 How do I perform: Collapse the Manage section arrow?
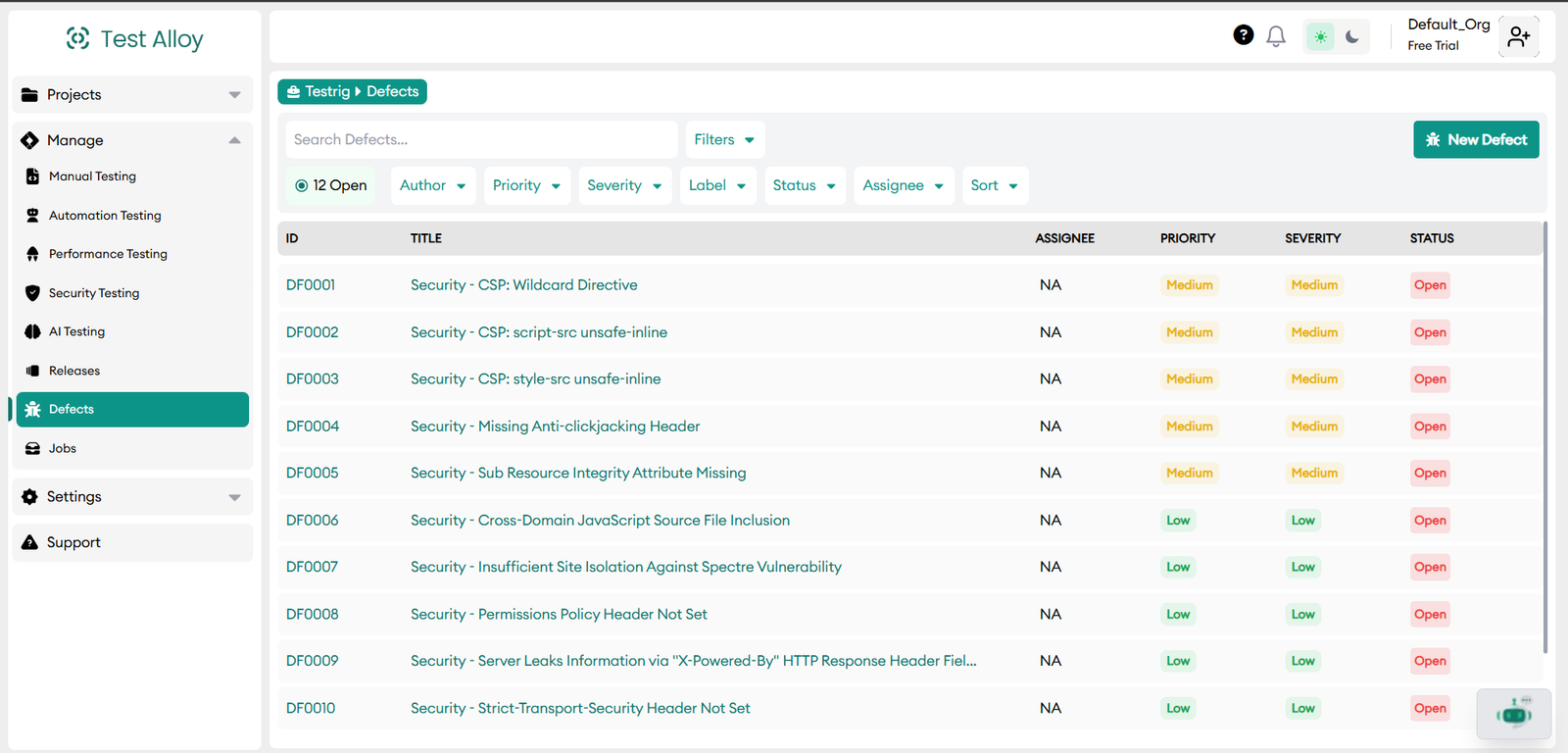click(x=234, y=140)
